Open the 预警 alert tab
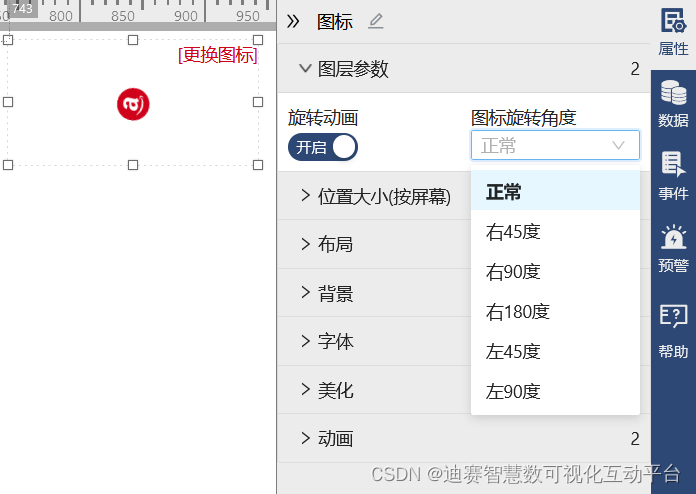696x494 pixels. click(x=673, y=249)
